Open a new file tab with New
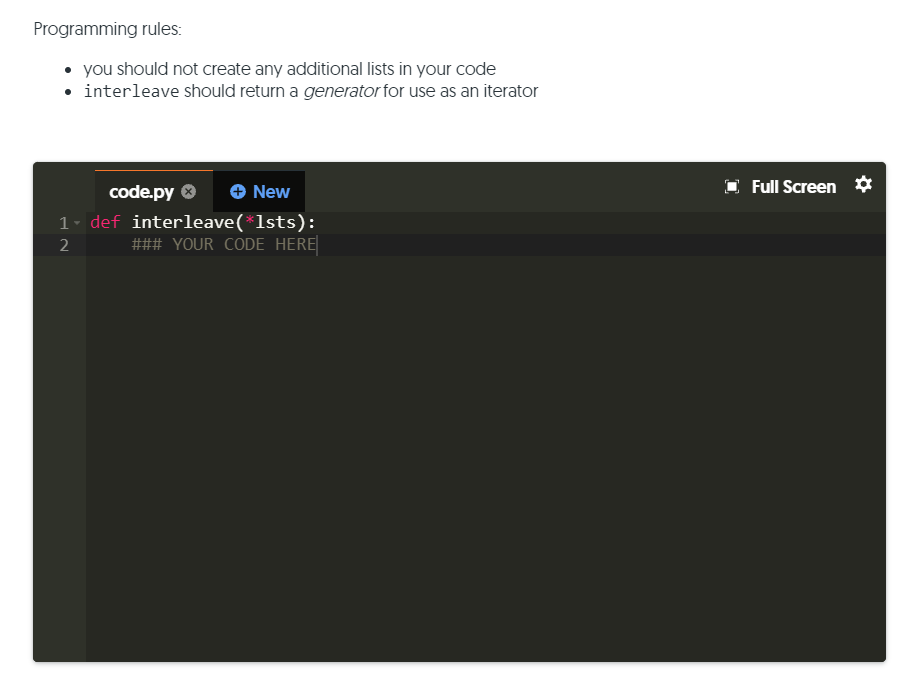 [259, 191]
